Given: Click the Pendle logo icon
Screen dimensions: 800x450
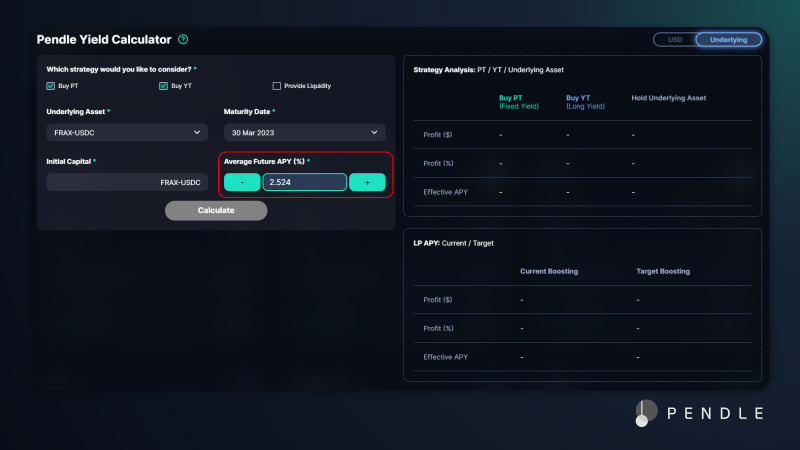Looking at the screenshot, I should [647, 412].
